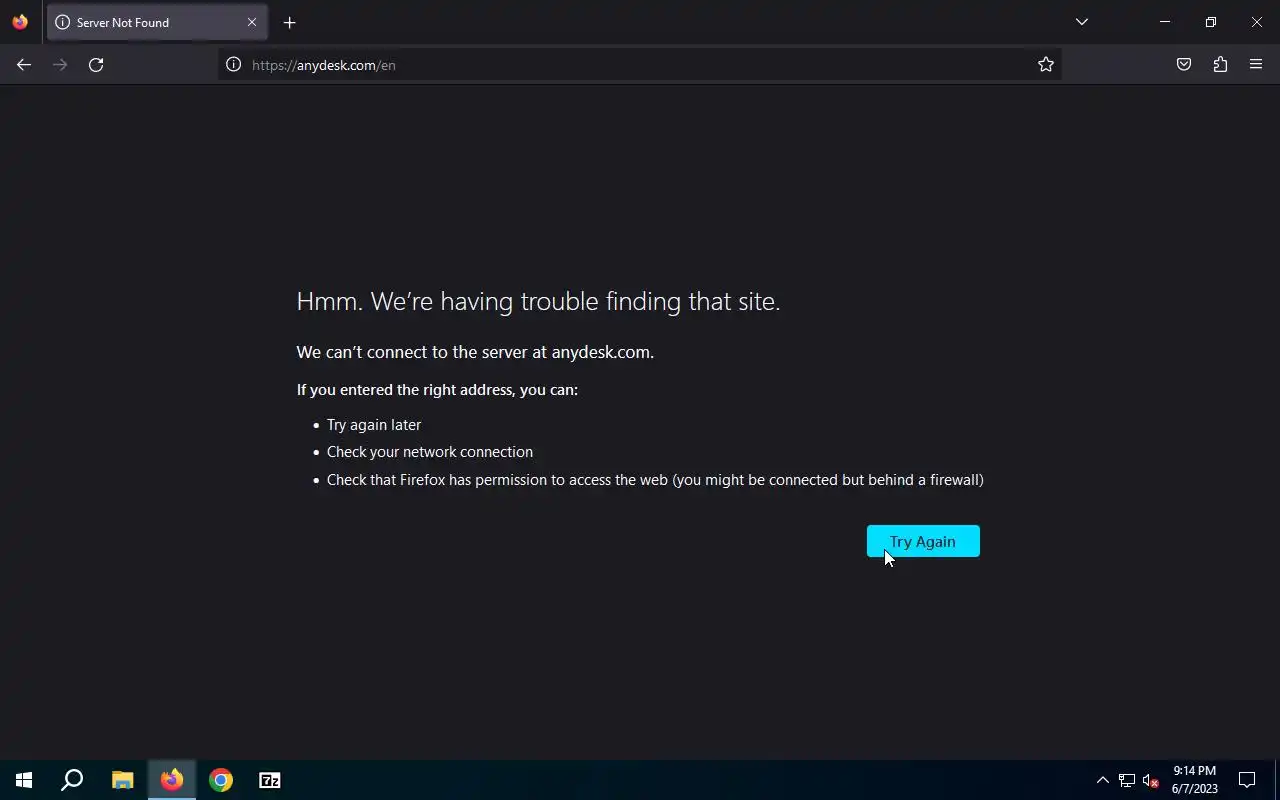Image resolution: width=1280 pixels, height=800 pixels.
Task: Save page to Pocket
Action: [x=1184, y=65]
